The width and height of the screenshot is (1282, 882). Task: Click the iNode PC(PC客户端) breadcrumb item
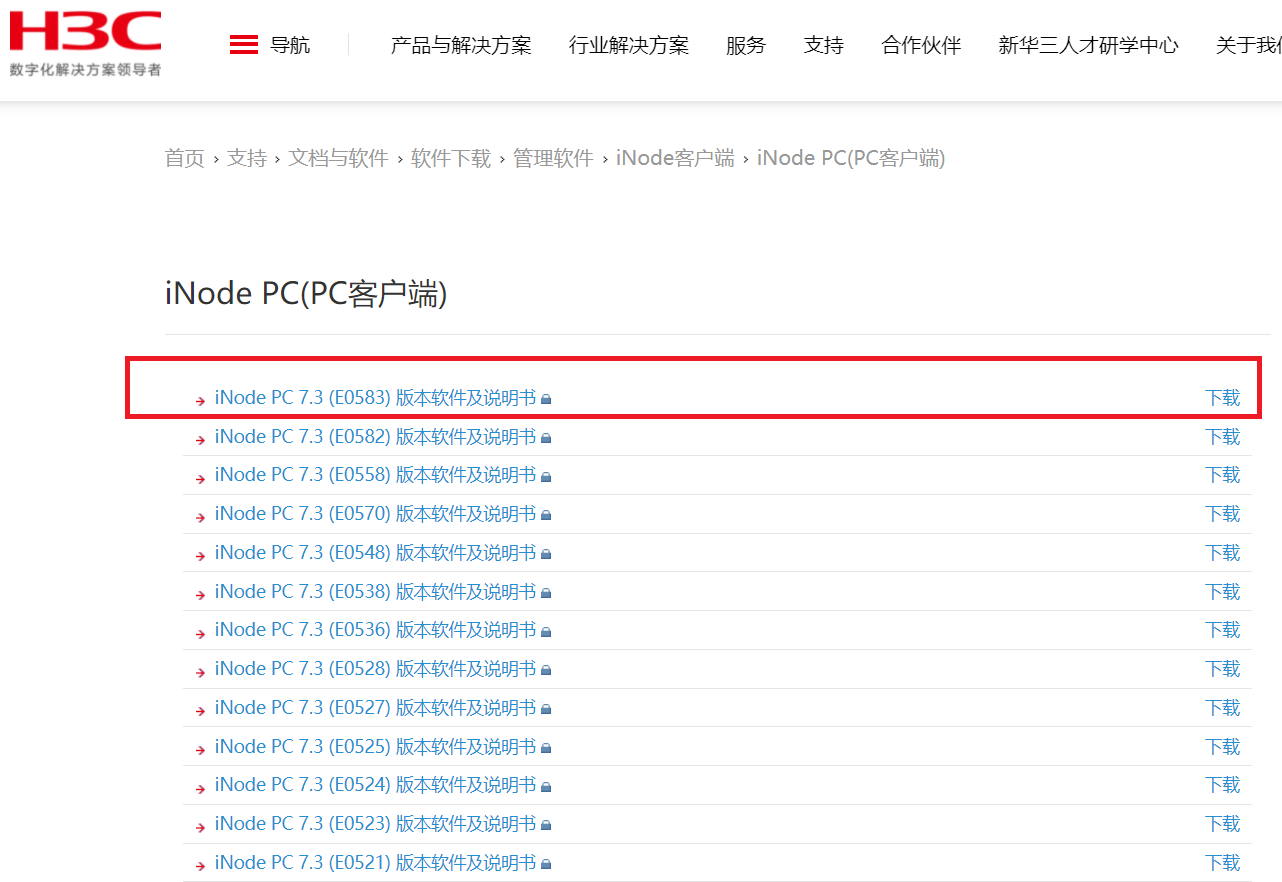click(851, 158)
